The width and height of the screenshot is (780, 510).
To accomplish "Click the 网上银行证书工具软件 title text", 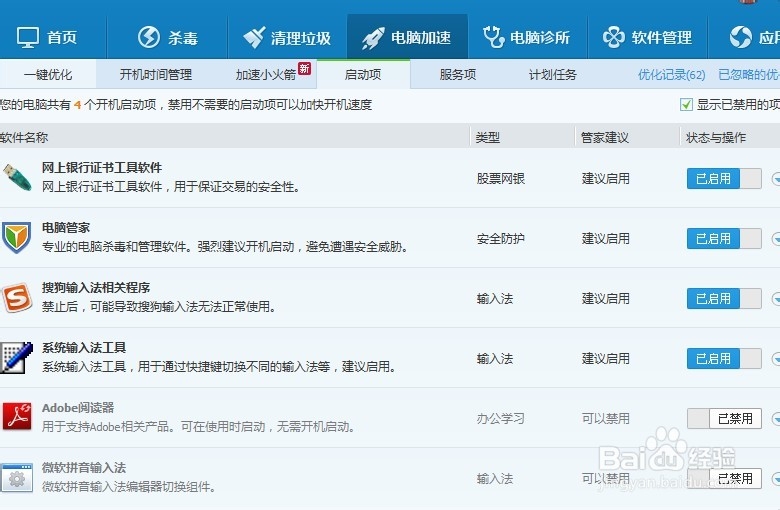I will click(x=102, y=168).
